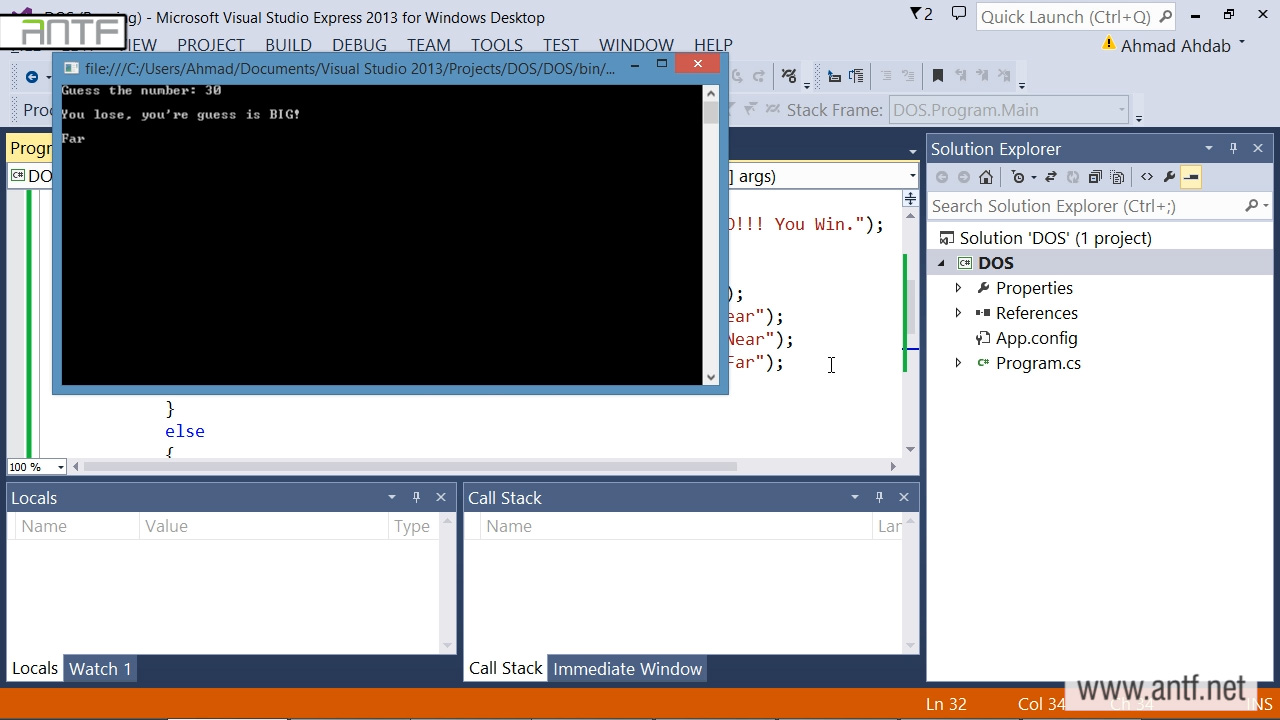Open the editor zoom level dropdown

tap(60, 467)
